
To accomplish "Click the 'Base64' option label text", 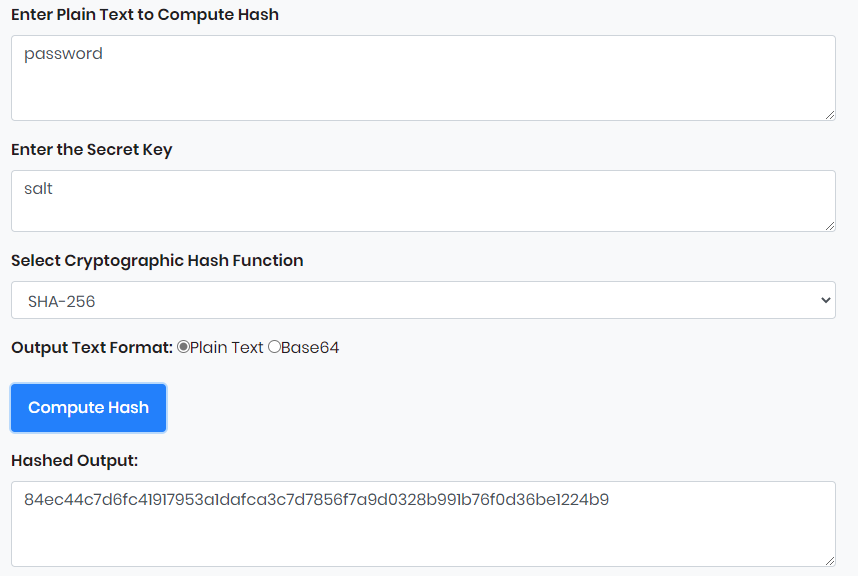I will click(310, 348).
